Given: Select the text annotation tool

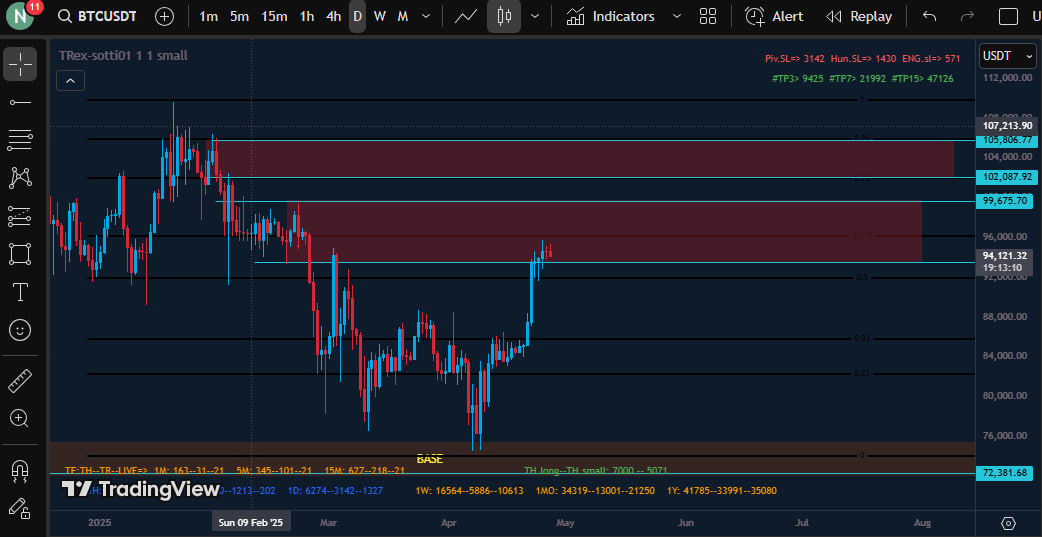Looking at the screenshot, I should click(20, 292).
